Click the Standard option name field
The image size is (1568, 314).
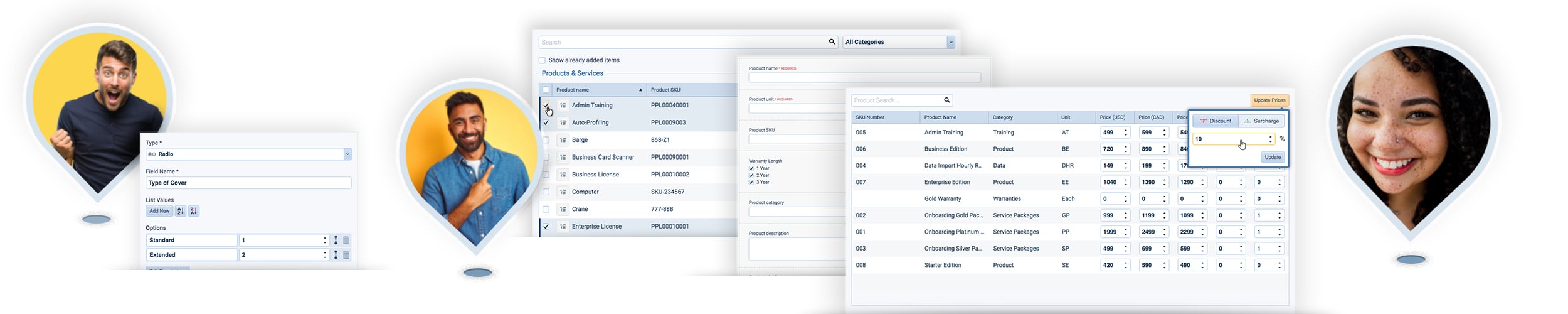pyautogui.click(x=192, y=240)
